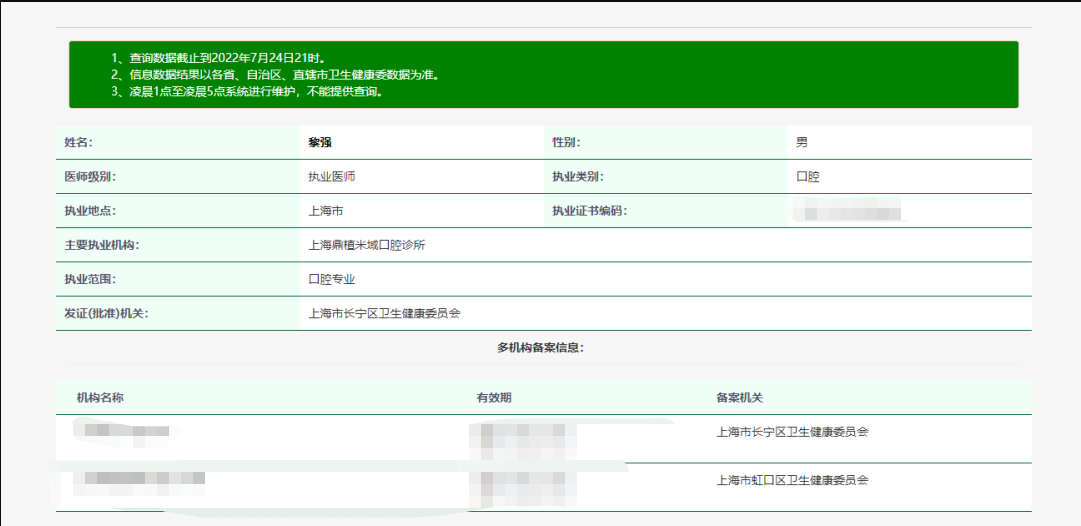This screenshot has height=526, width=1081.
Task: Click the 性别 label
Action: 566,143
